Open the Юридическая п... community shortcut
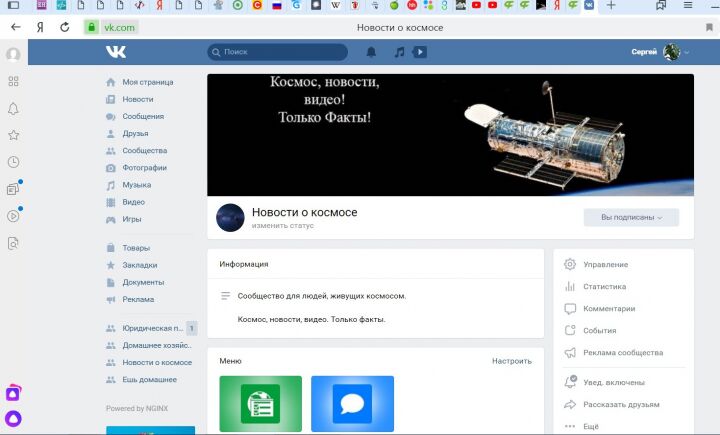720x435 pixels. [x=152, y=328]
